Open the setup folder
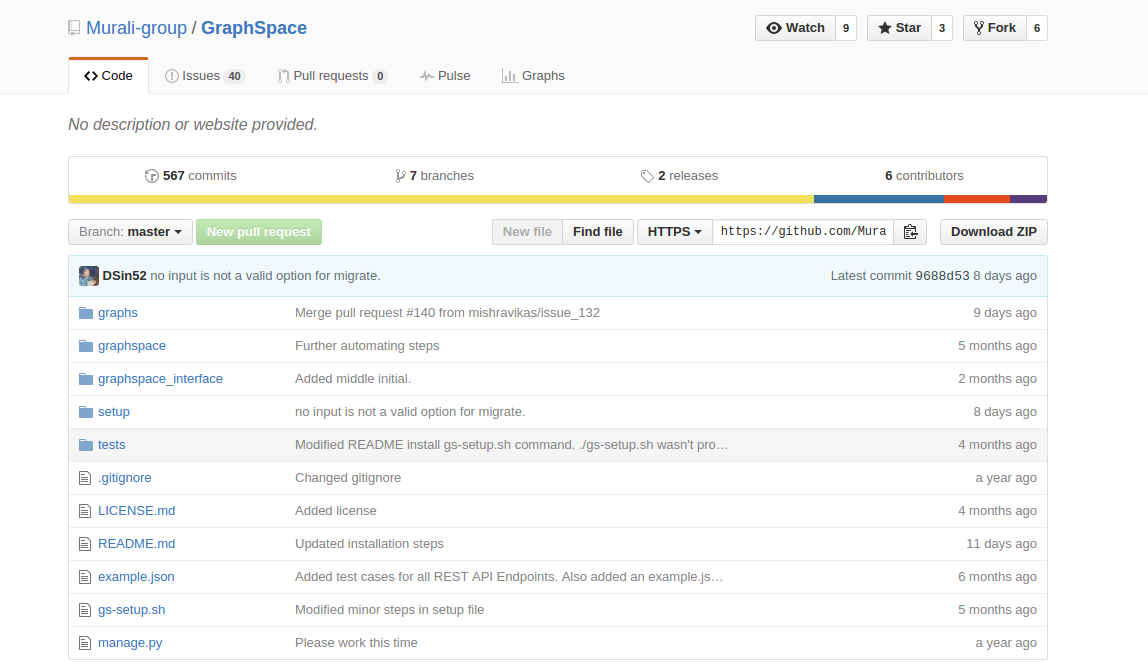The image size is (1148, 665). coord(113,412)
